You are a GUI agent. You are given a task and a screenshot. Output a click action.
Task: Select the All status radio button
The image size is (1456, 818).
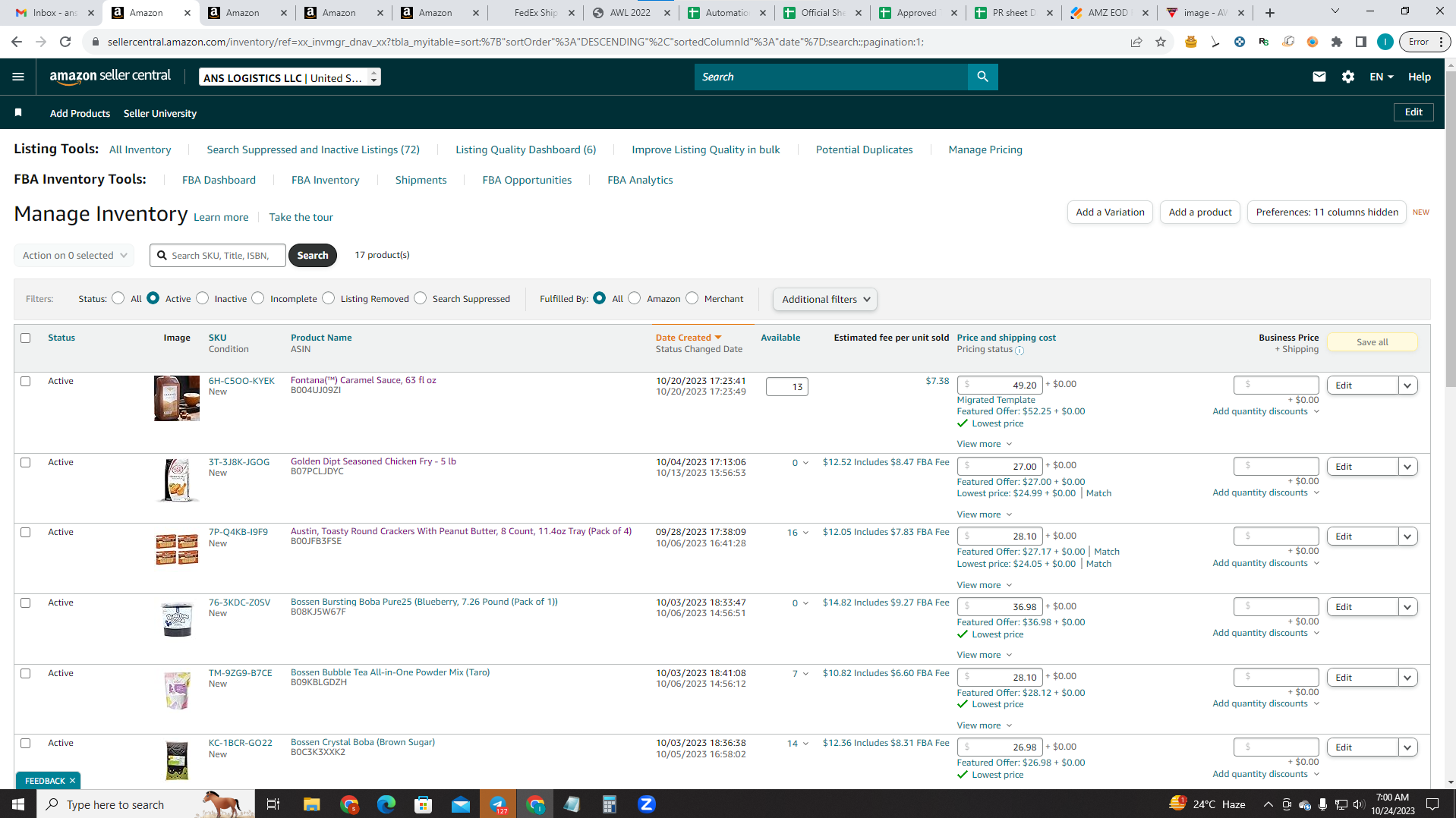pos(118,298)
